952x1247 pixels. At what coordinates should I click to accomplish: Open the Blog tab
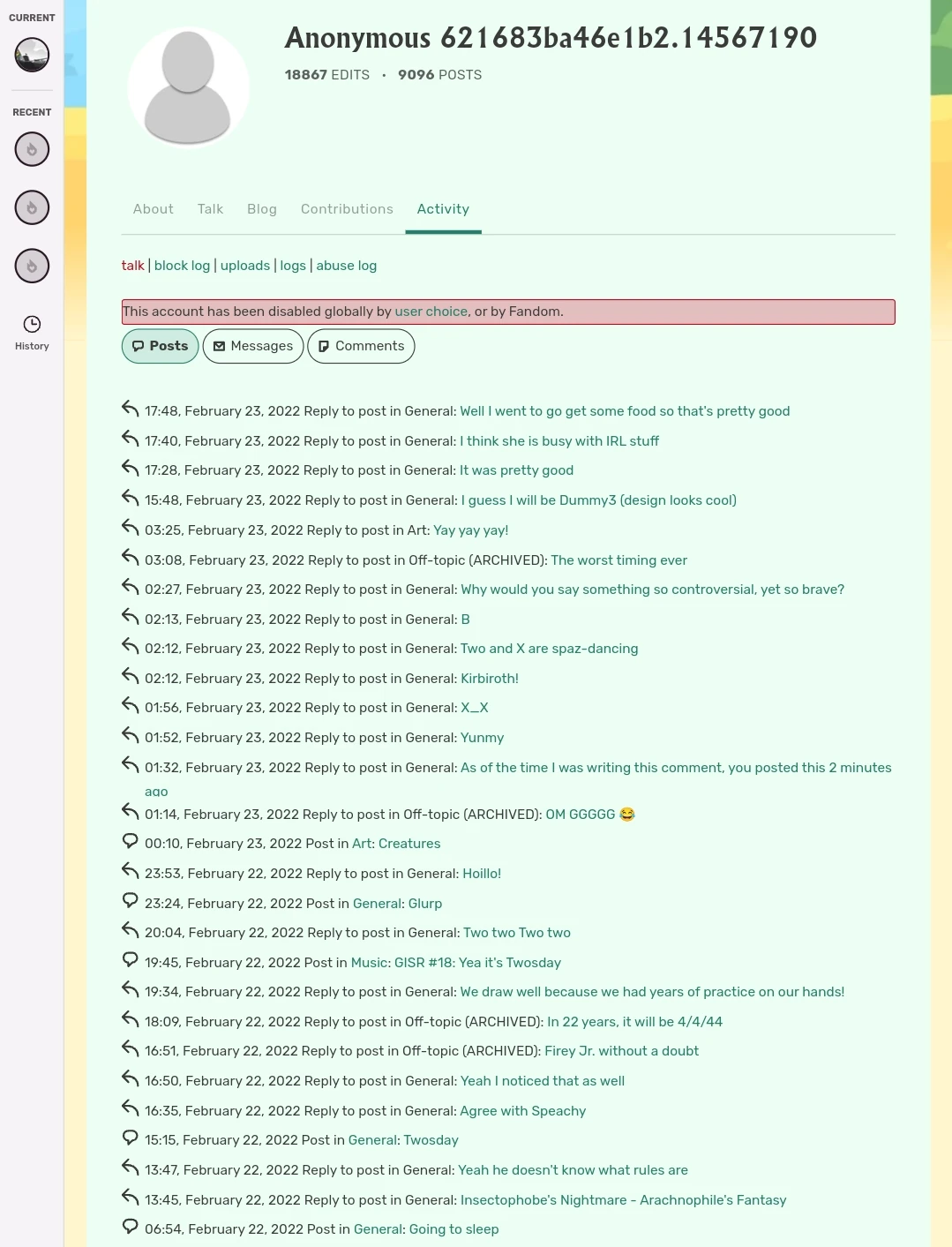point(261,209)
